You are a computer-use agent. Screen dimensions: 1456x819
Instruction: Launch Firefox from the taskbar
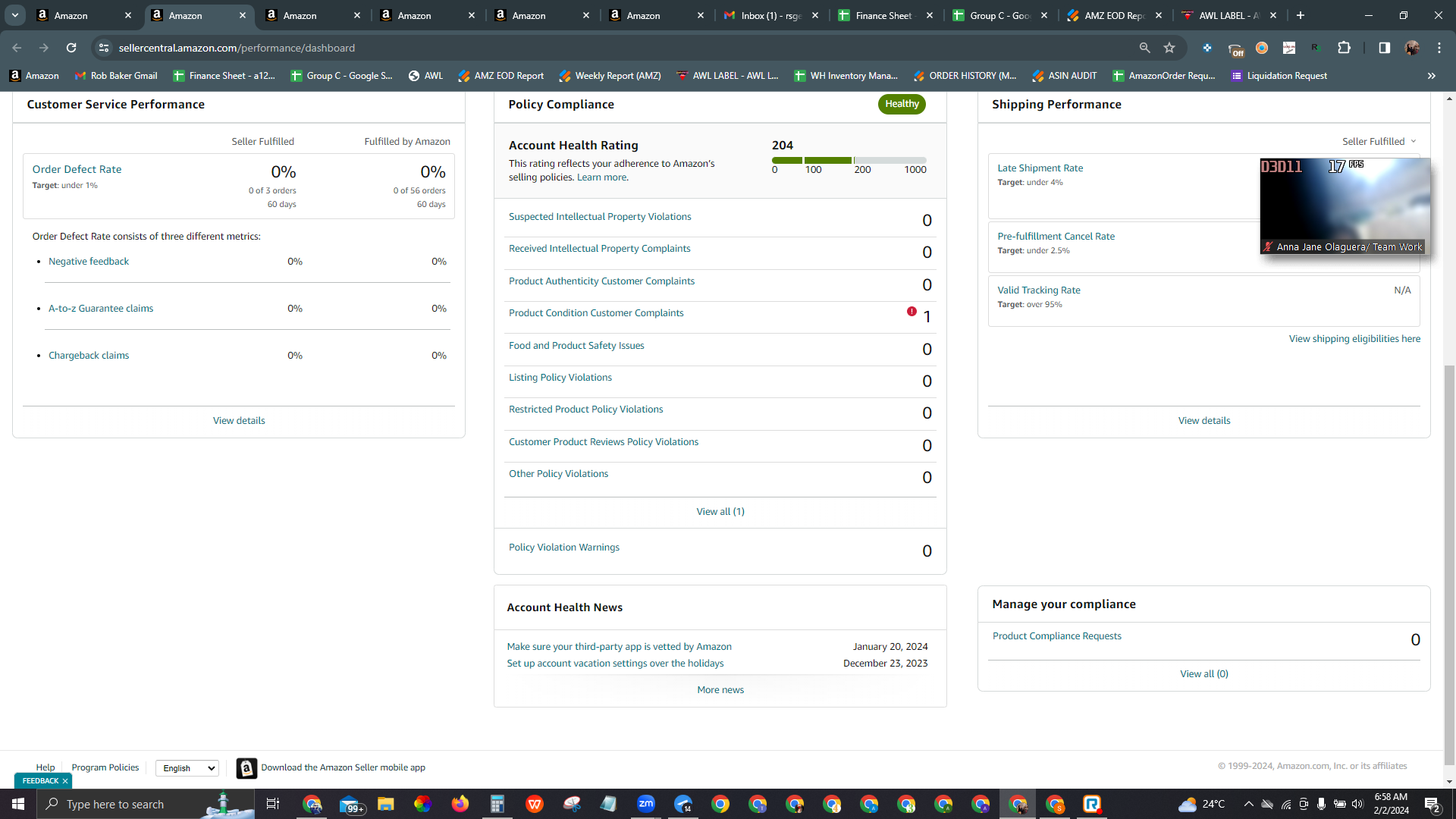(x=460, y=804)
